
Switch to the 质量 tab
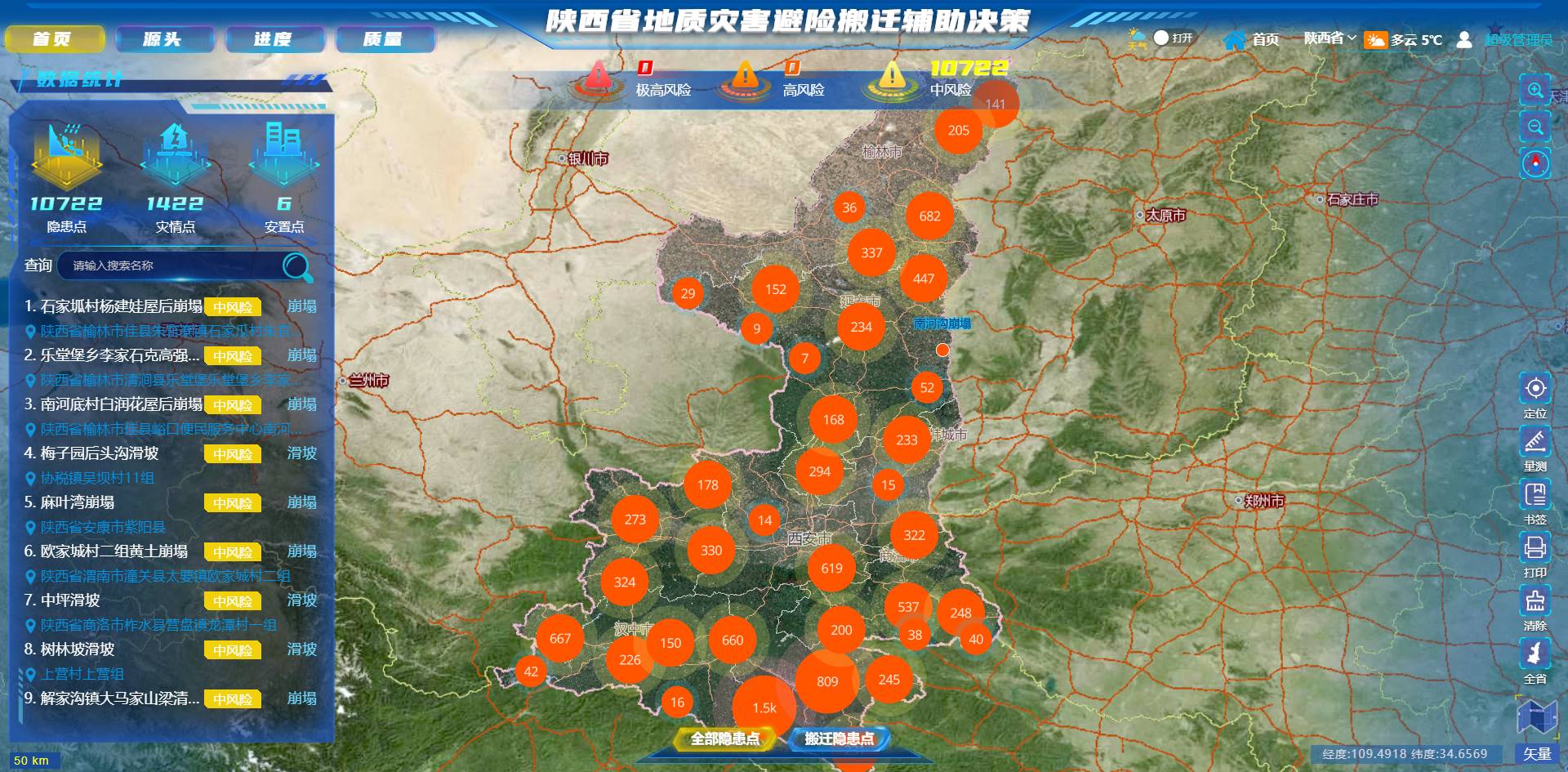(383, 39)
